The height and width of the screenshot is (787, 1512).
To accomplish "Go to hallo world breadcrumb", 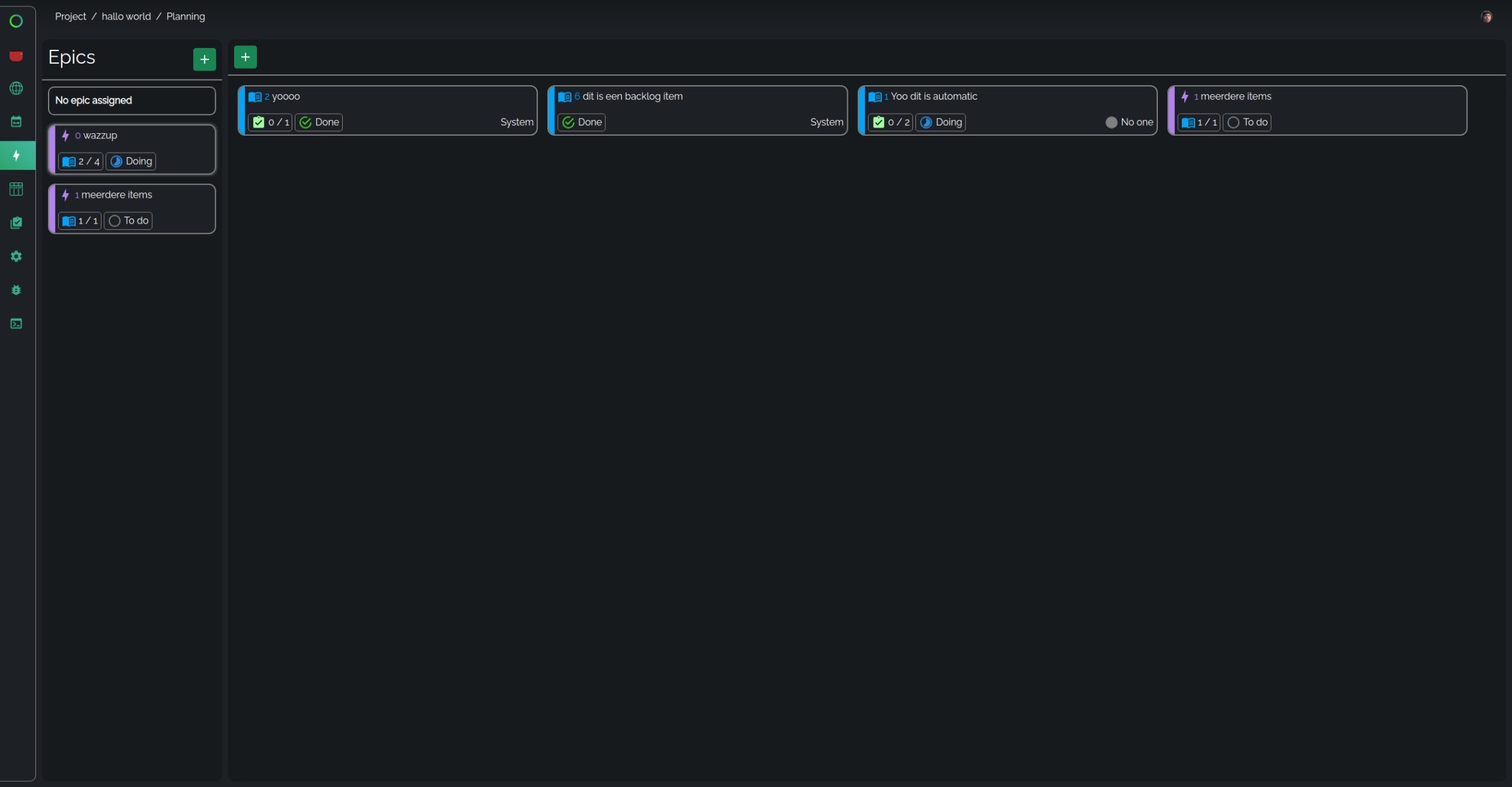I will click(126, 16).
